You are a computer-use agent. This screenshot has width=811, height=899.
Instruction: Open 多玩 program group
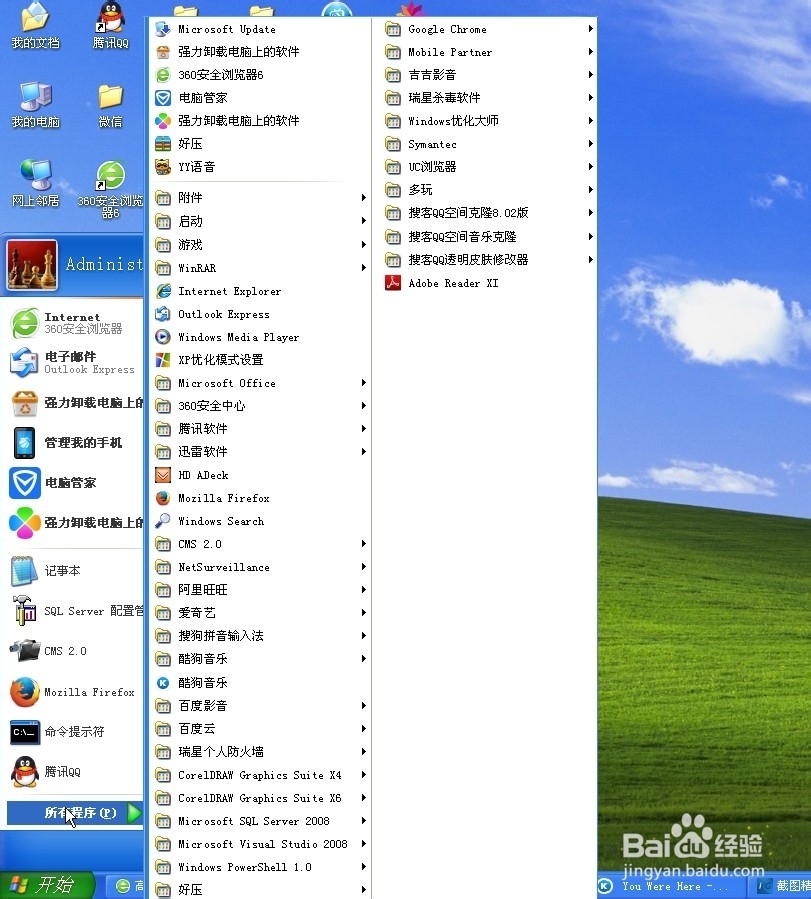tap(490, 190)
